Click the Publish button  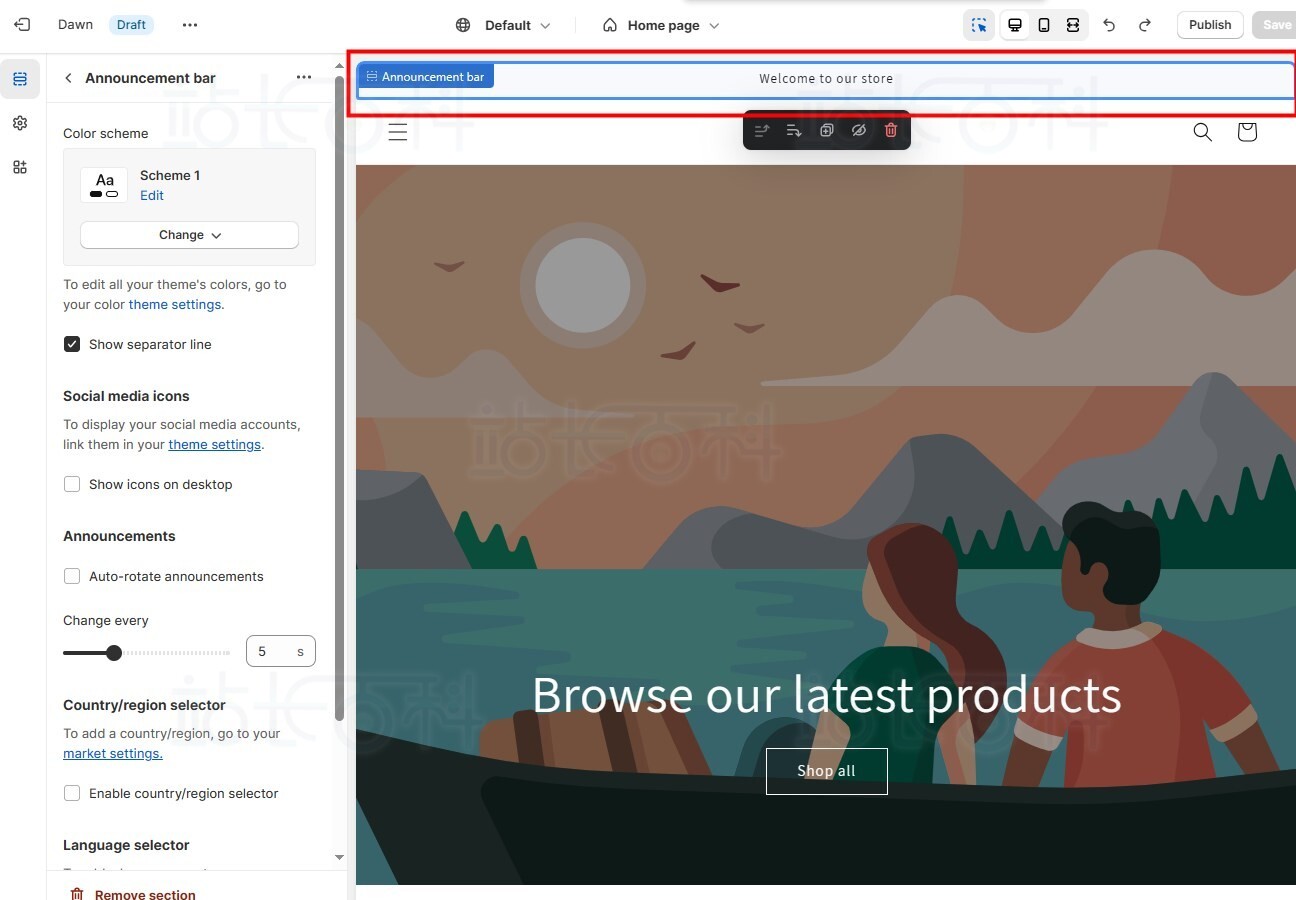tap(1209, 25)
